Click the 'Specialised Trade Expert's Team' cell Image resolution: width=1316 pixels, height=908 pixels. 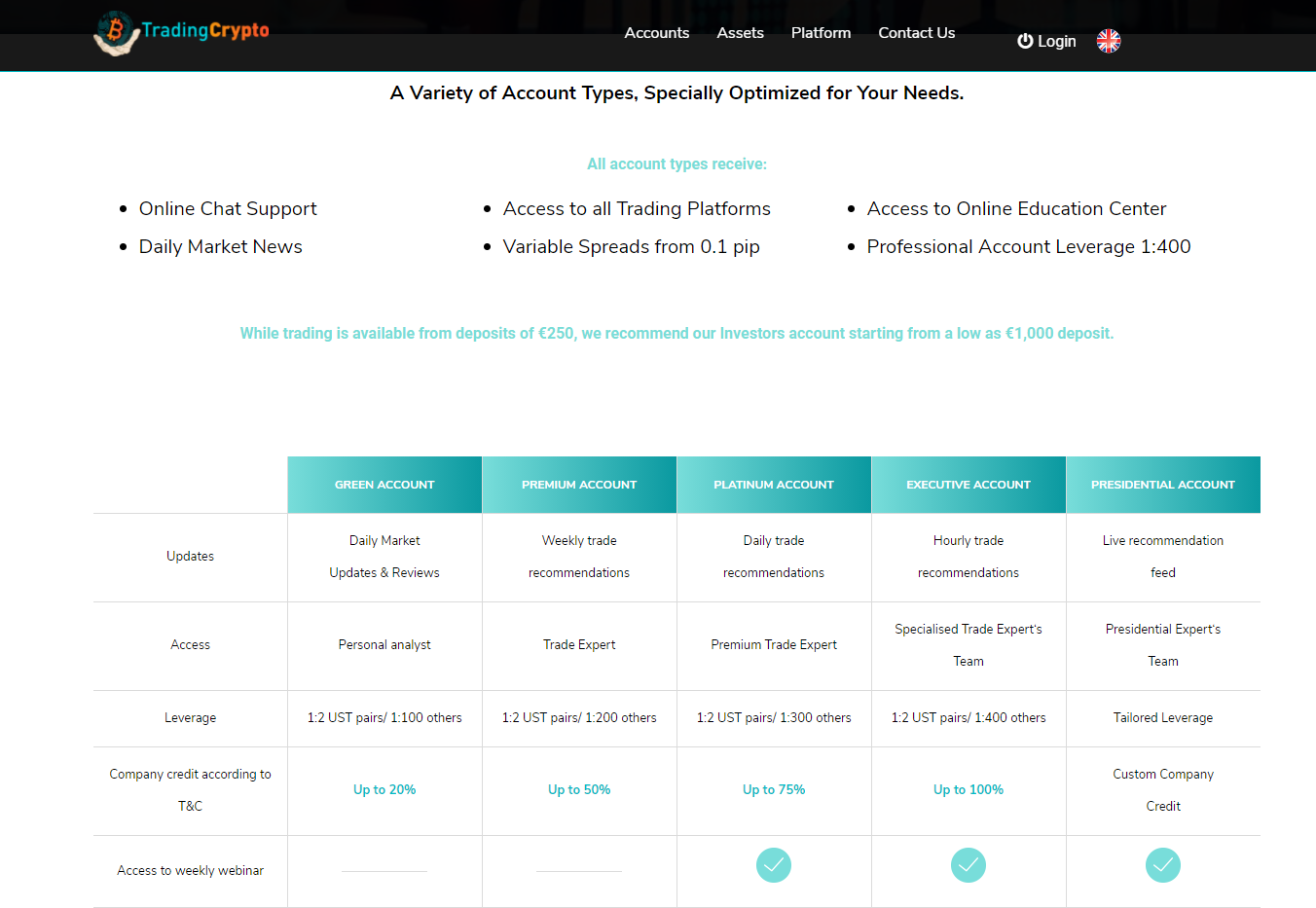[969, 645]
